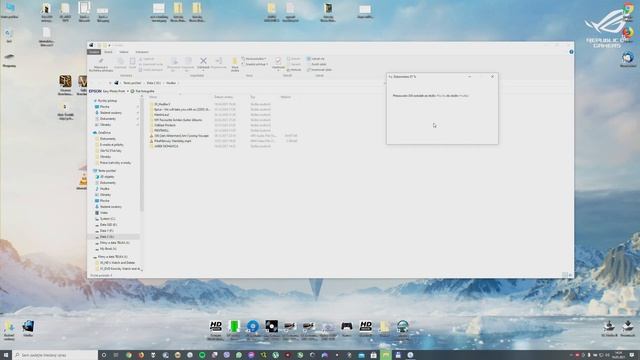Open the blue disc desktop shortcut
This screenshot has width=640, height=360.
coord(253,326)
